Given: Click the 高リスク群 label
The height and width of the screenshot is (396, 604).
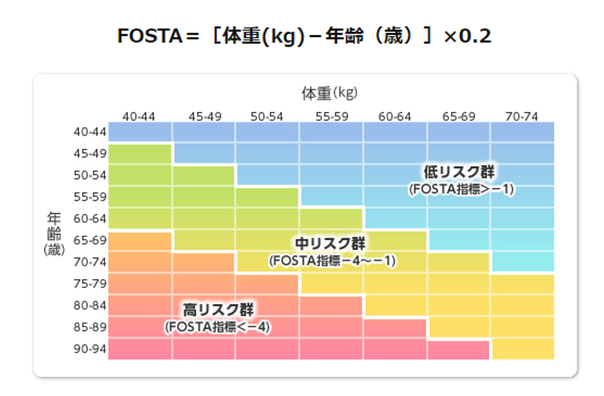Looking at the screenshot, I should pos(218,309).
